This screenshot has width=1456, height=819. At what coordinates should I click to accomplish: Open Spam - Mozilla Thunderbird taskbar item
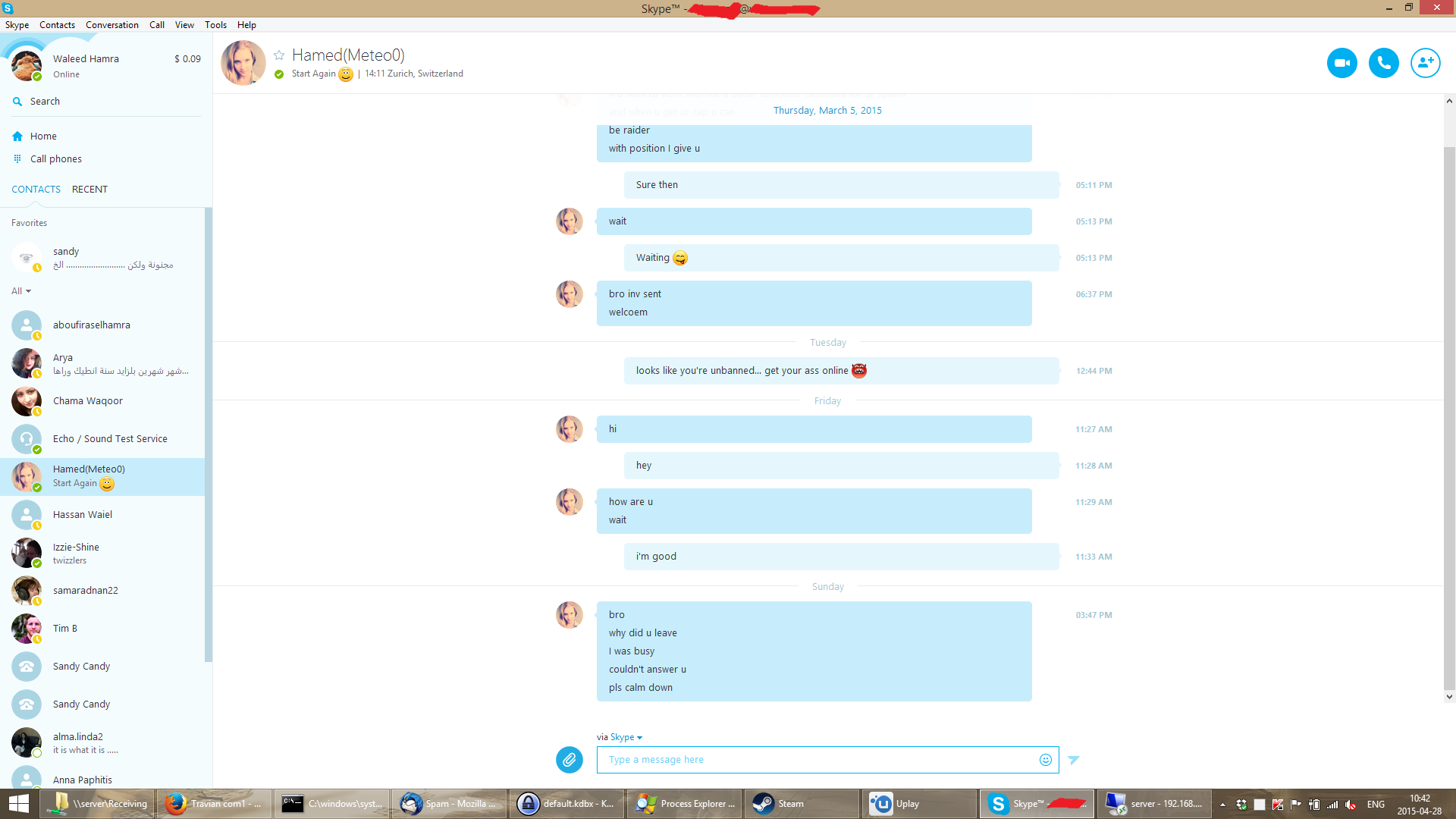tap(449, 804)
